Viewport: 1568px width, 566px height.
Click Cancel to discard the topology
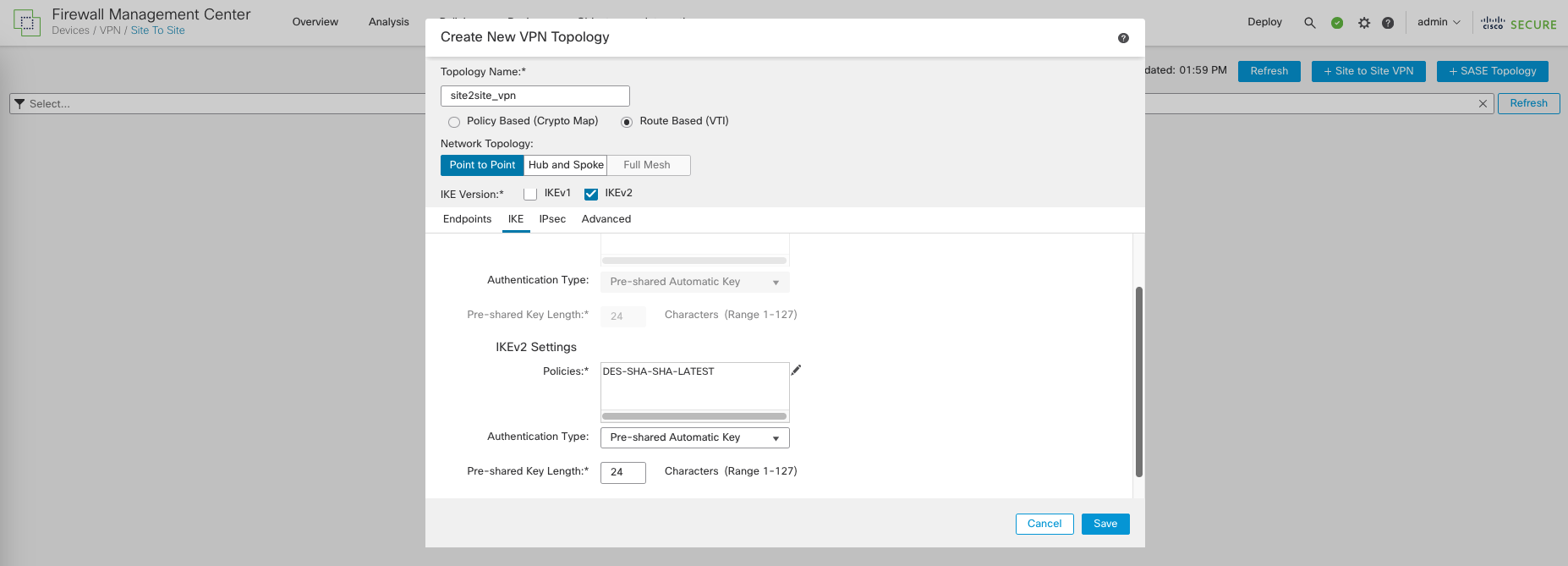pyautogui.click(x=1044, y=524)
